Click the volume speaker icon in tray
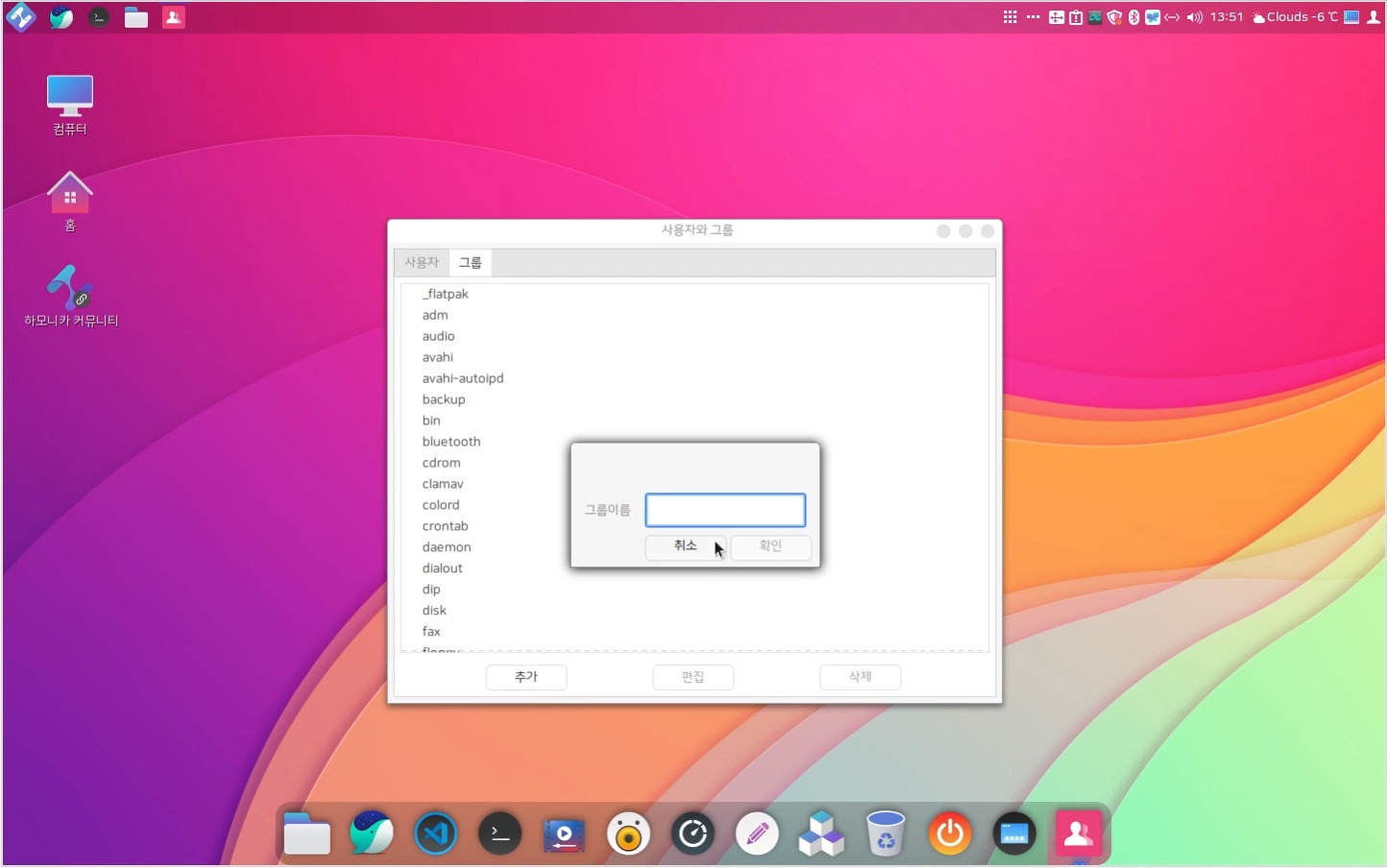 coord(1194,17)
